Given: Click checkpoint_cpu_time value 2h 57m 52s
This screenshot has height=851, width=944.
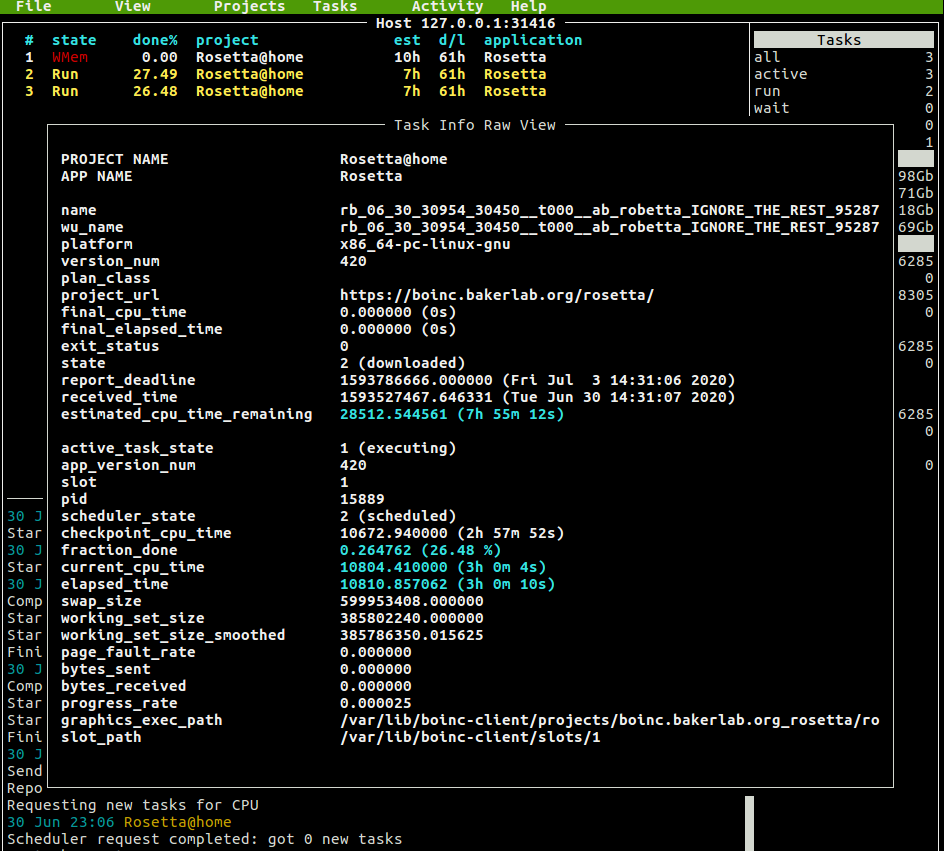Looking at the screenshot, I should click(452, 533).
